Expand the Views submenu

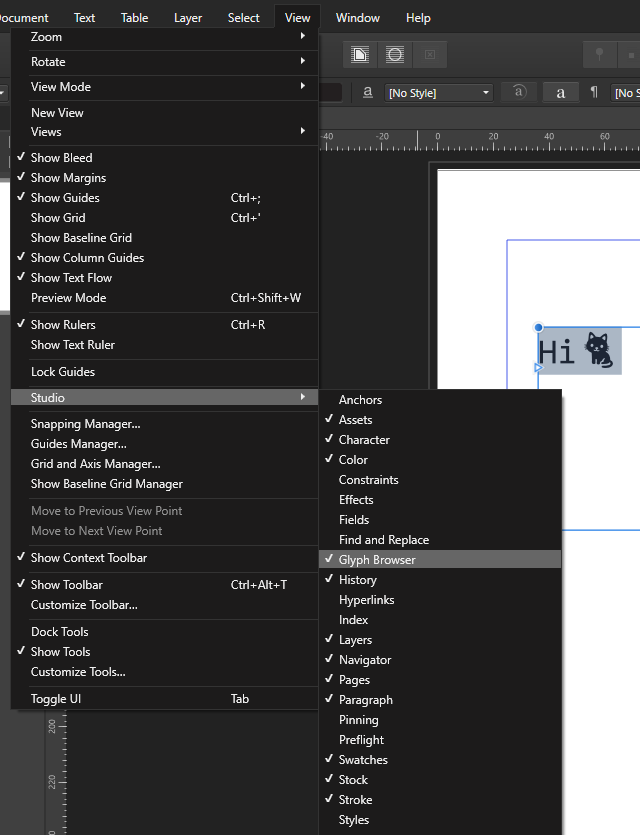point(165,132)
